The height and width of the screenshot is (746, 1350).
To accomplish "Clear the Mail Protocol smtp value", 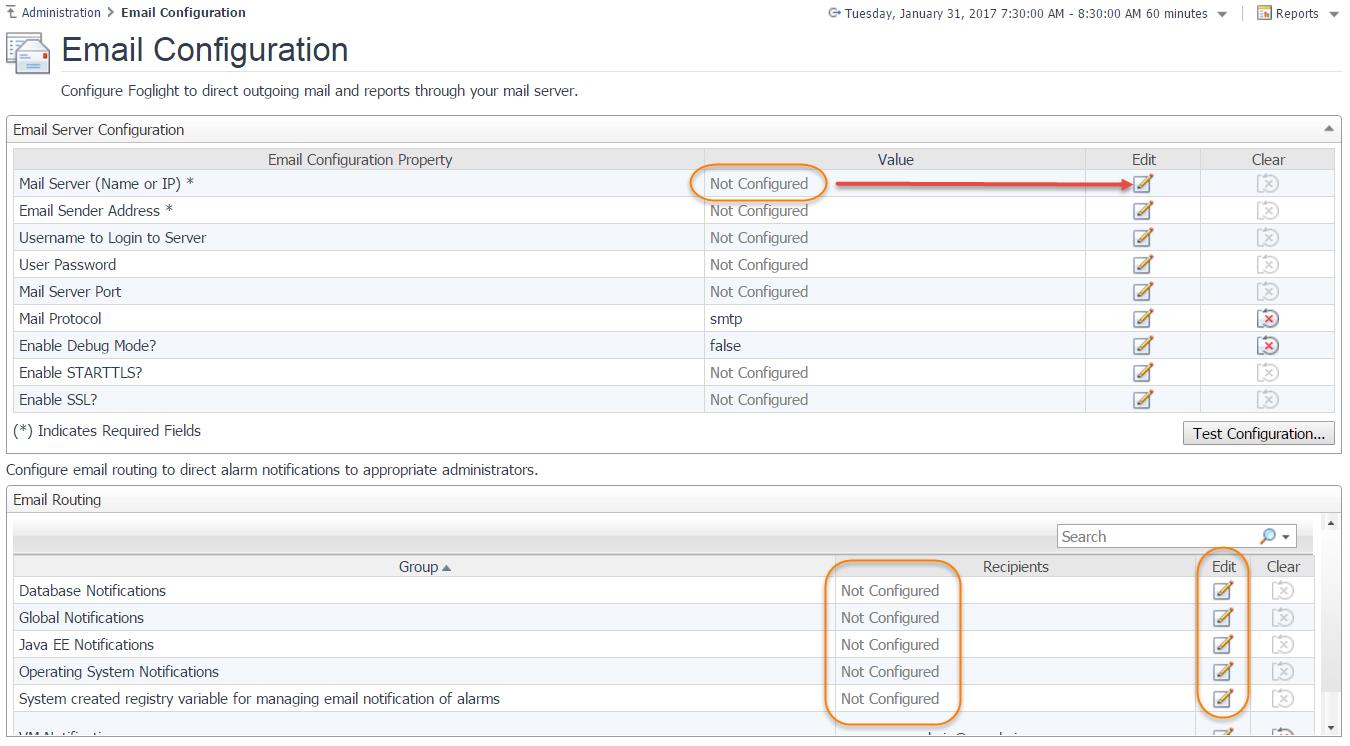I will pos(1267,319).
